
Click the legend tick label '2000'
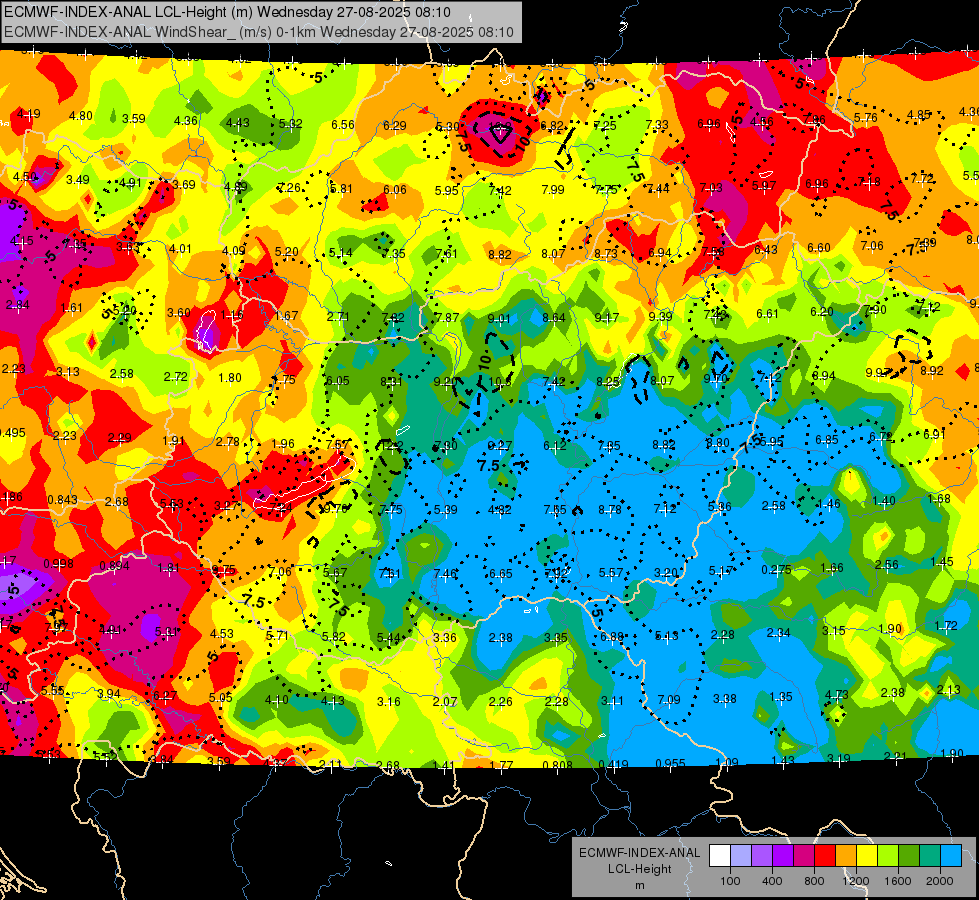tap(940, 881)
